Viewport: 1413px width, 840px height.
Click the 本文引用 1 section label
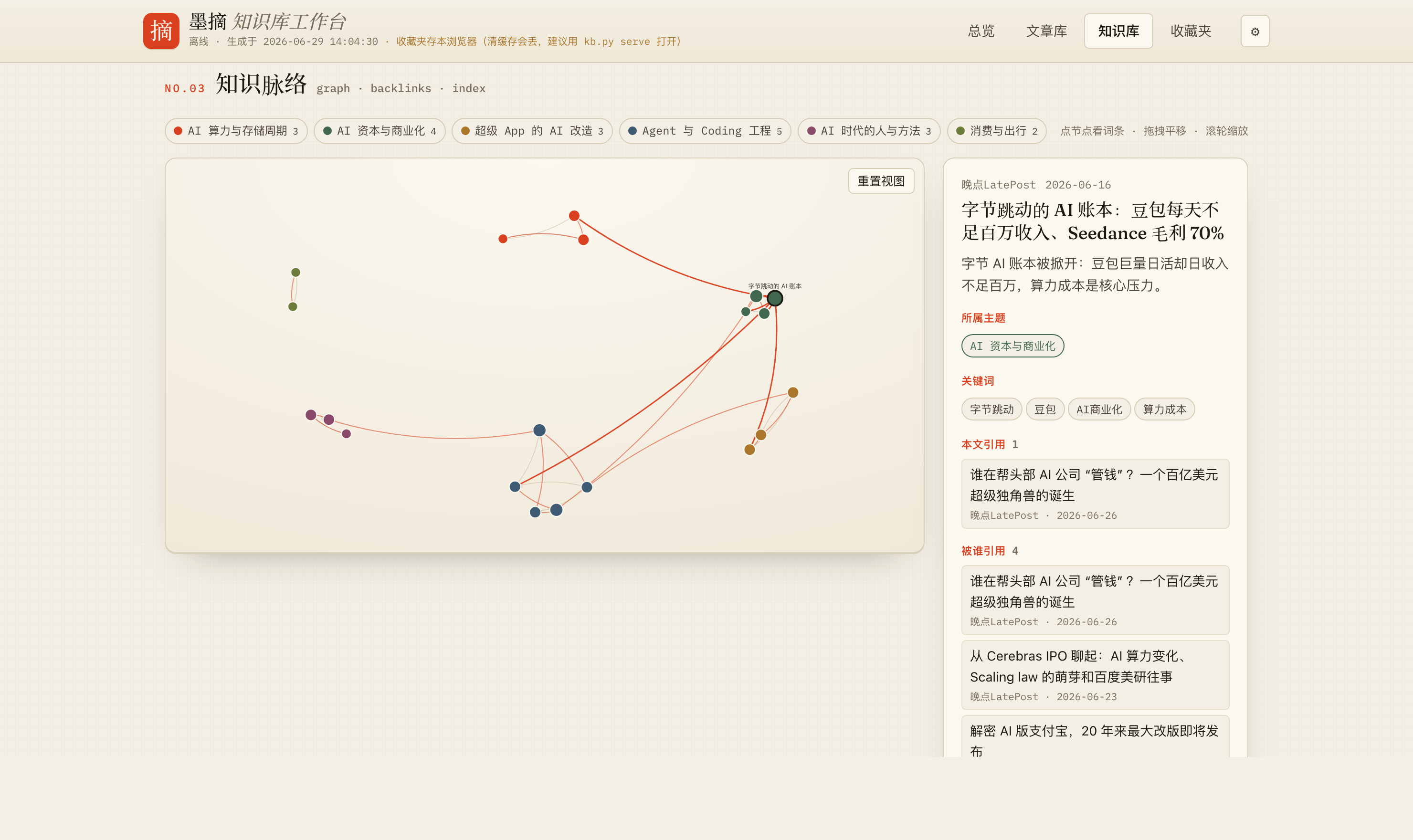point(989,444)
